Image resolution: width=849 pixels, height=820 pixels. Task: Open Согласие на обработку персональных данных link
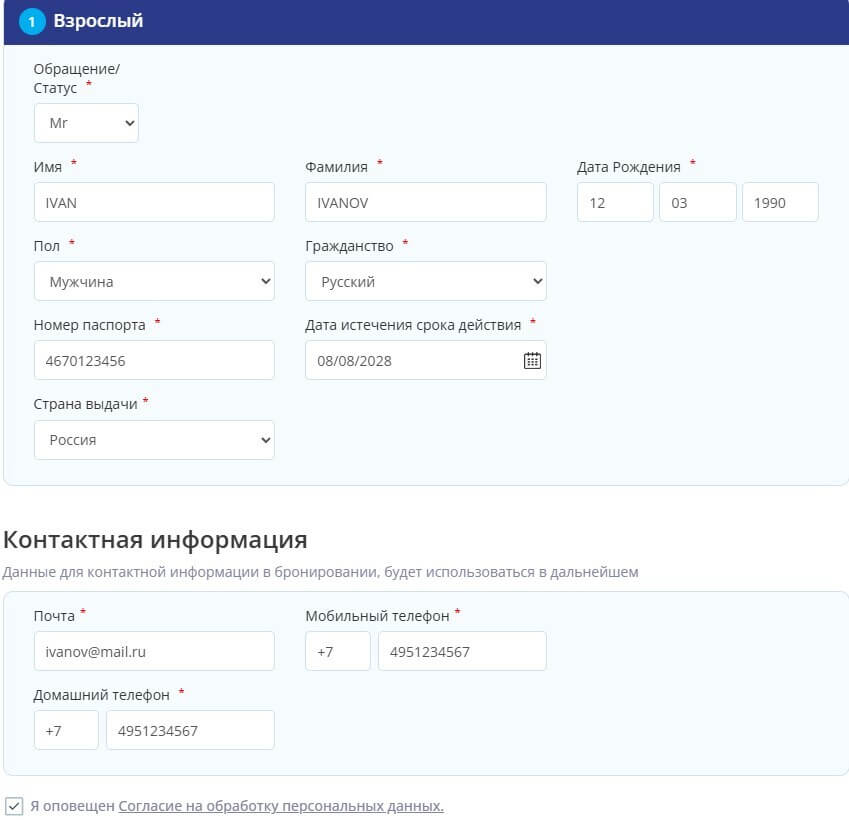(x=281, y=806)
